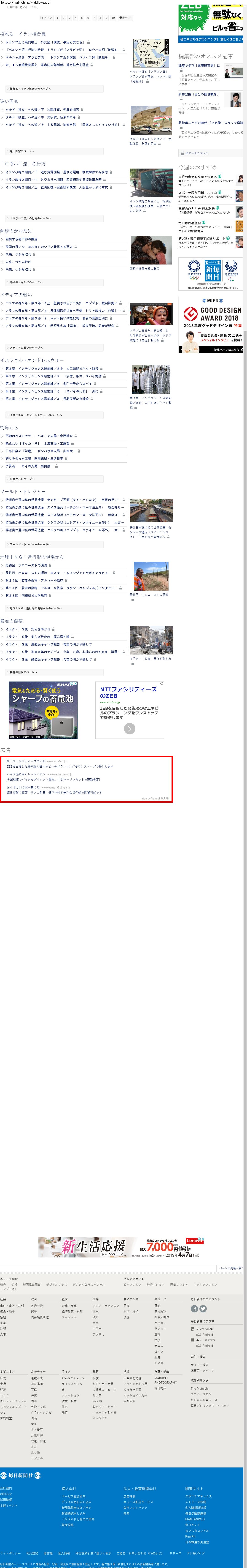Open article クルド「独立」への道／下

pyautogui.click(x=42, y=109)
